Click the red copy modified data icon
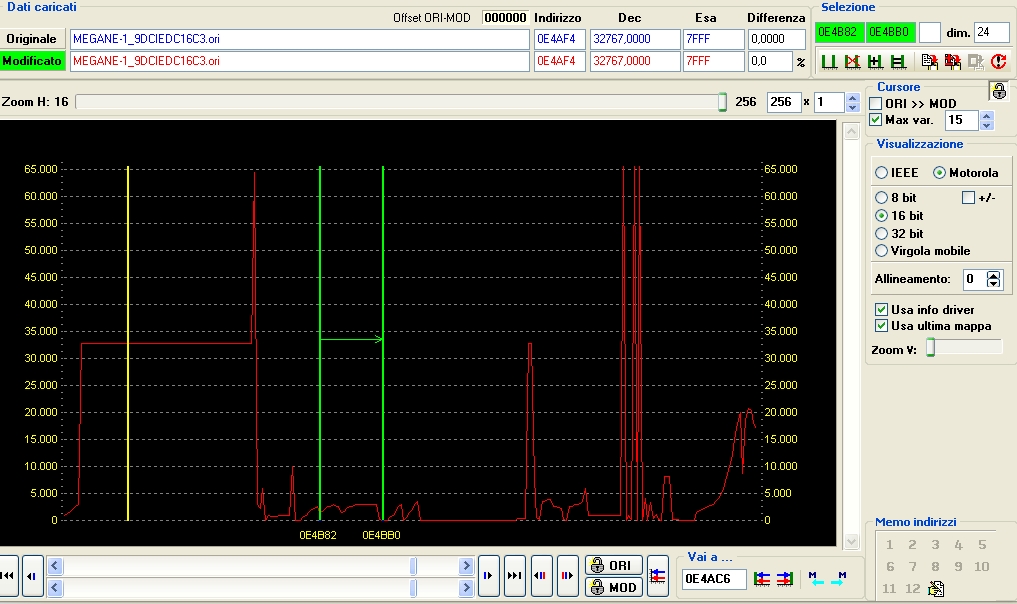This screenshot has width=1017, height=604. [953, 62]
